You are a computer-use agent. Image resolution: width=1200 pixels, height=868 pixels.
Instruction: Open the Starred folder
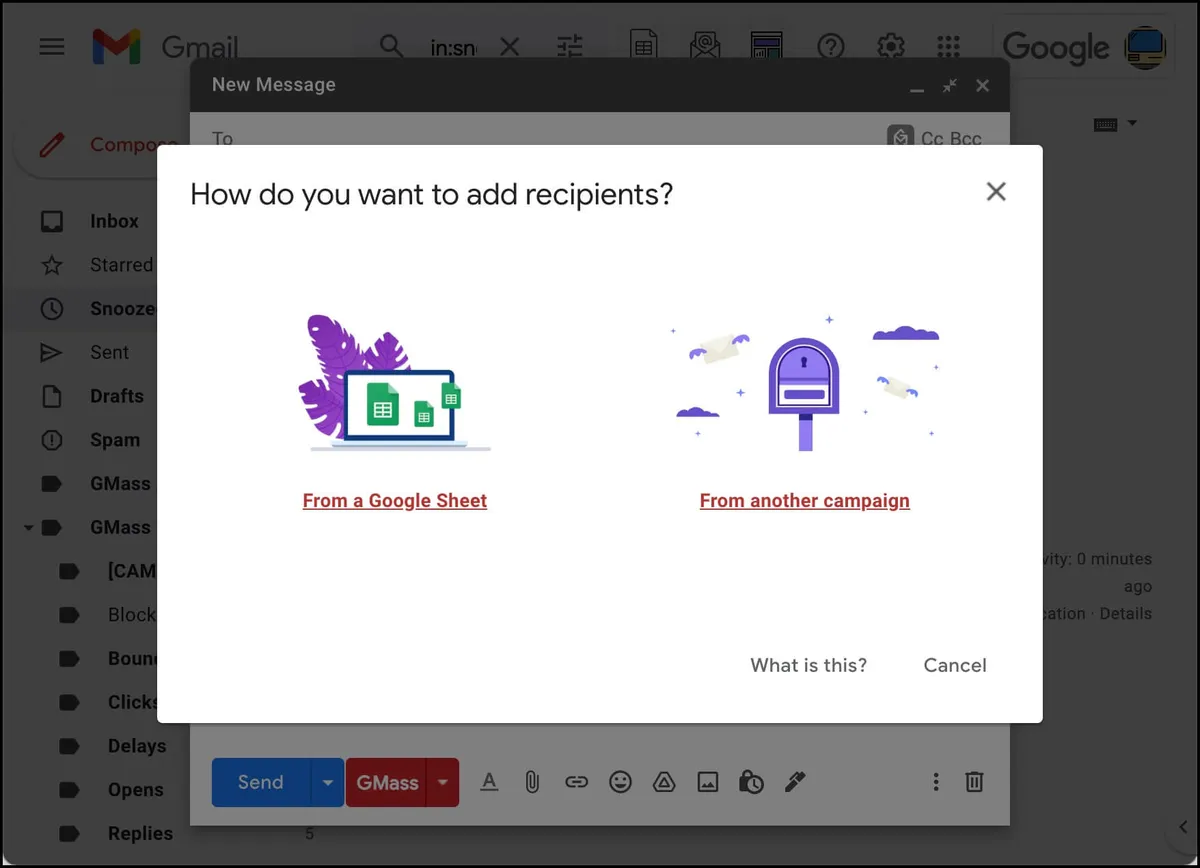[x=121, y=265]
